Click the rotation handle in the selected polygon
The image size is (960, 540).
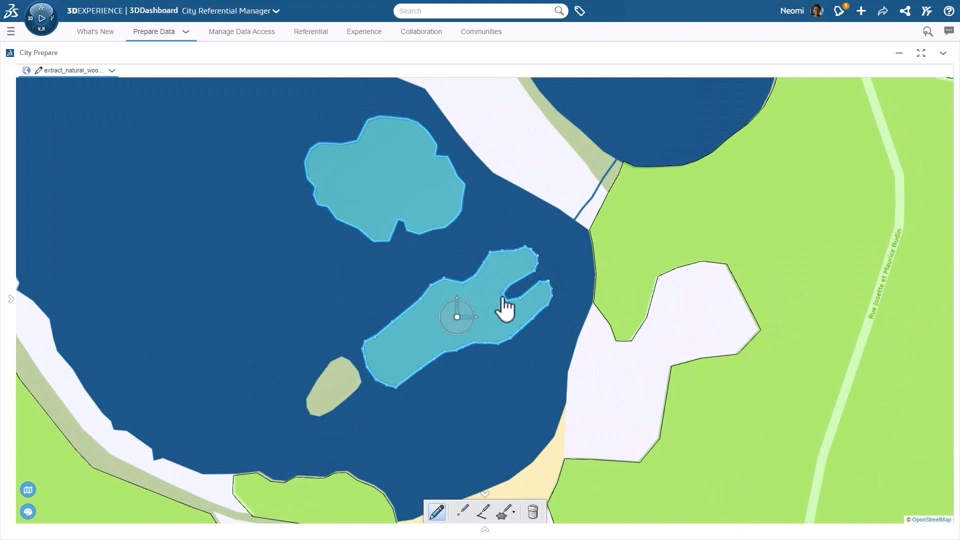457,317
